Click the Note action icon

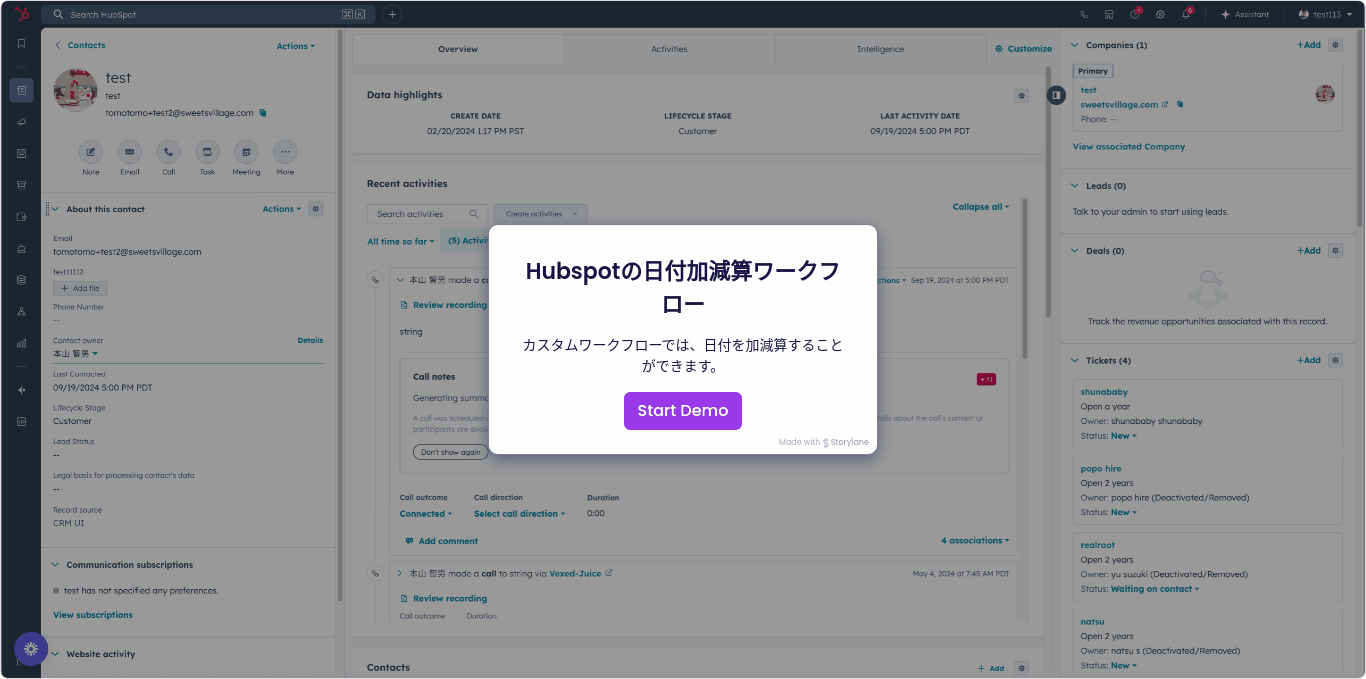[x=91, y=152]
